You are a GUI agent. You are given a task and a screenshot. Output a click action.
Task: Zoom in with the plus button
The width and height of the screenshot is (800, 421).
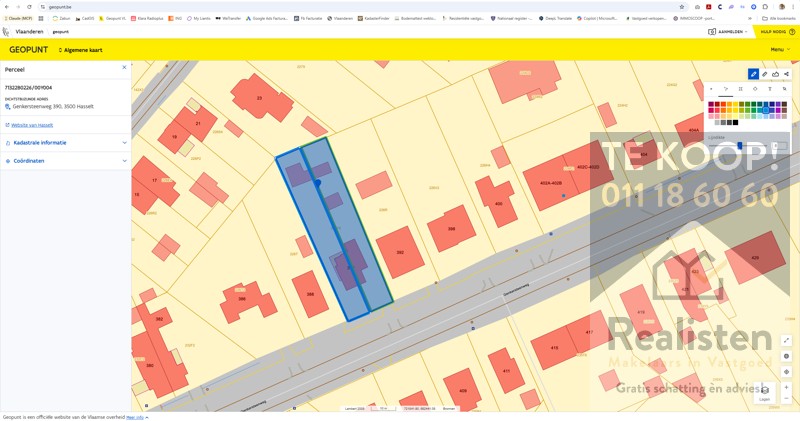(787, 387)
